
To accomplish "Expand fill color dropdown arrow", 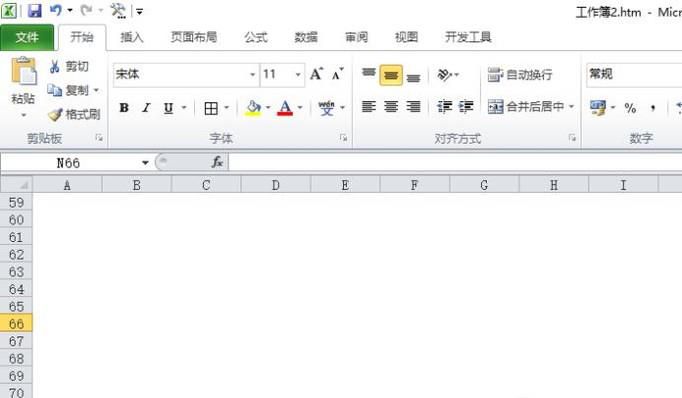I will tap(268, 107).
